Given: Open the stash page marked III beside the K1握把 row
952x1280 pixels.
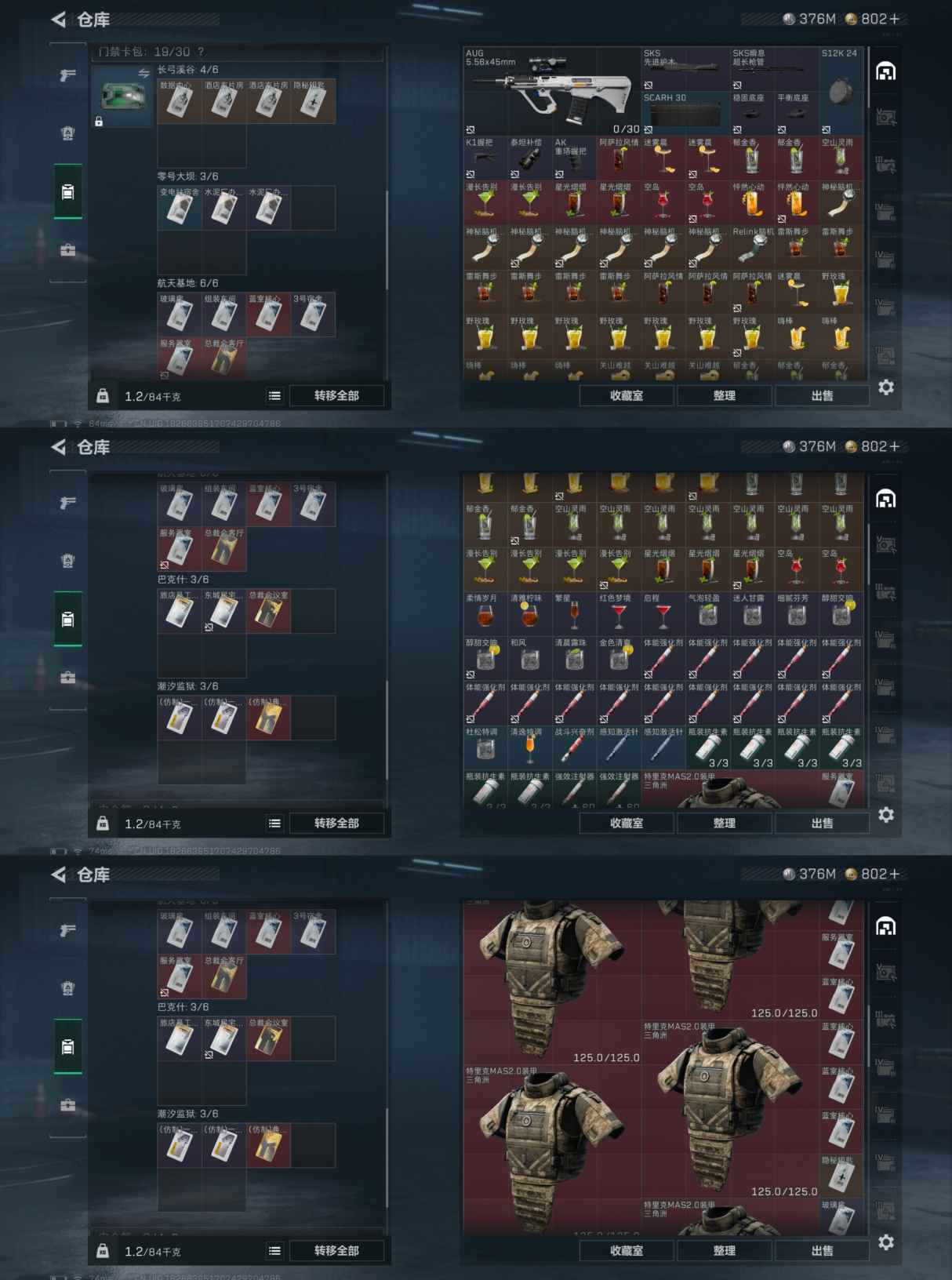Looking at the screenshot, I should point(886,165).
